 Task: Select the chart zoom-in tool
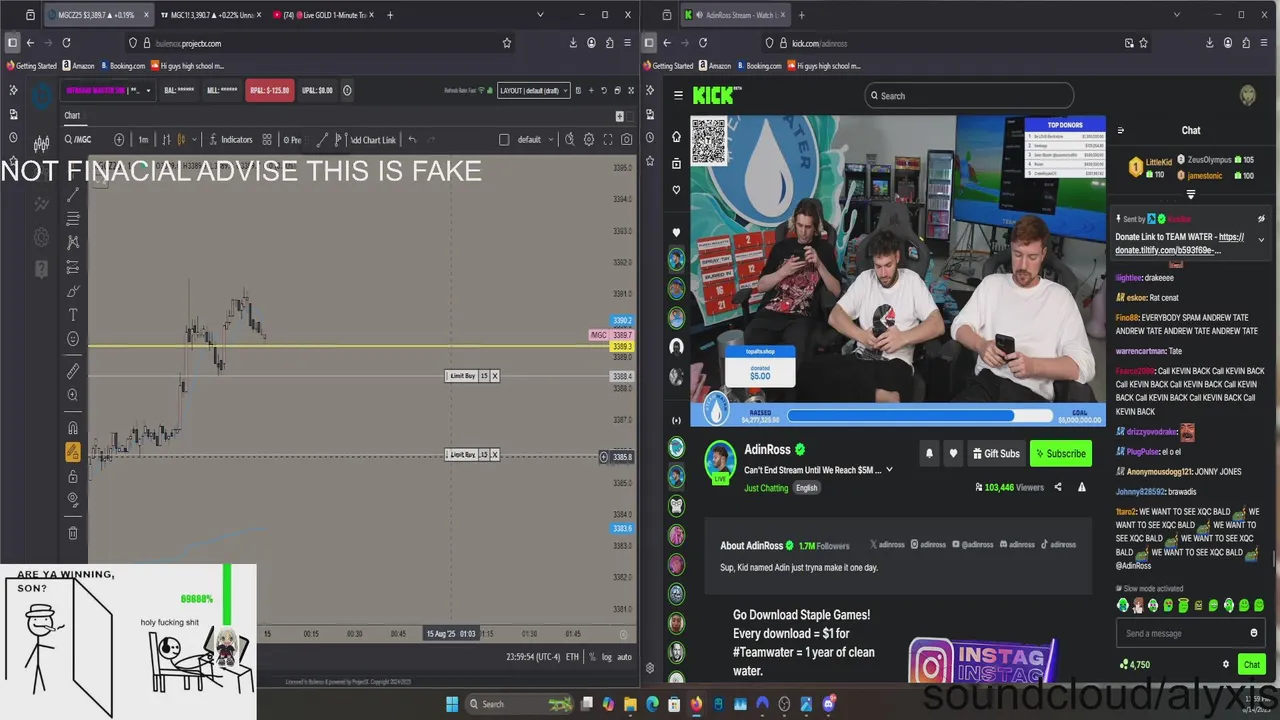[73, 395]
